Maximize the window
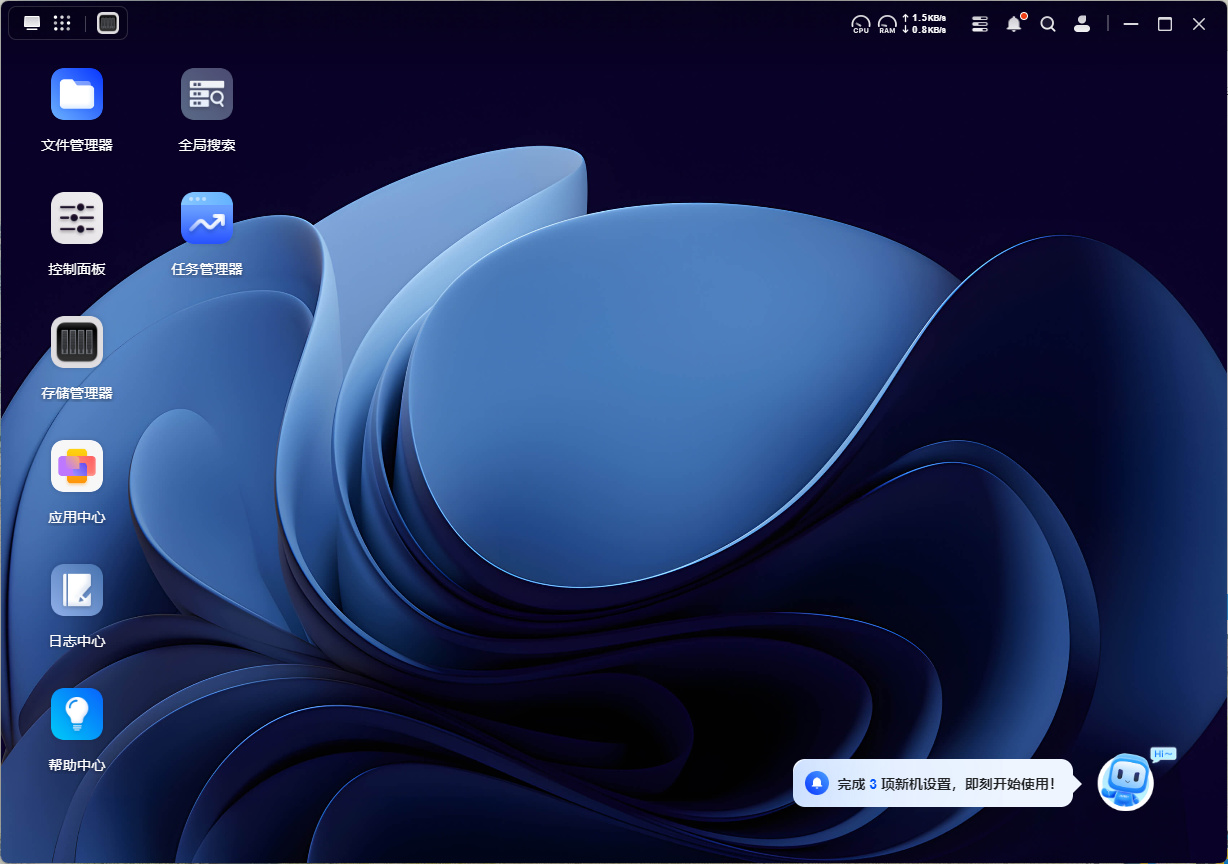 (x=1165, y=24)
